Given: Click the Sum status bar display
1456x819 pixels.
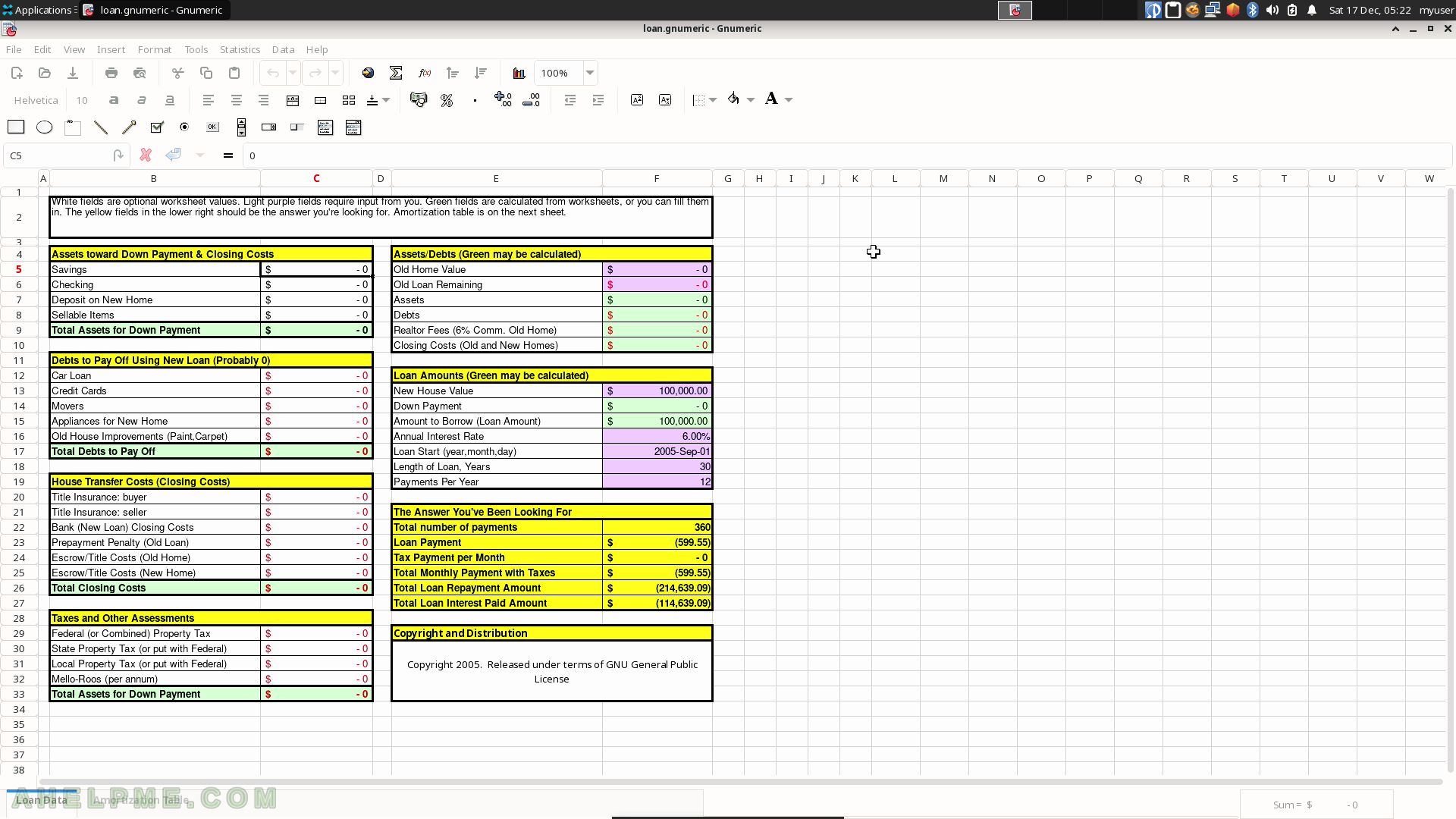Looking at the screenshot, I should pyautogui.click(x=1316, y=805).
